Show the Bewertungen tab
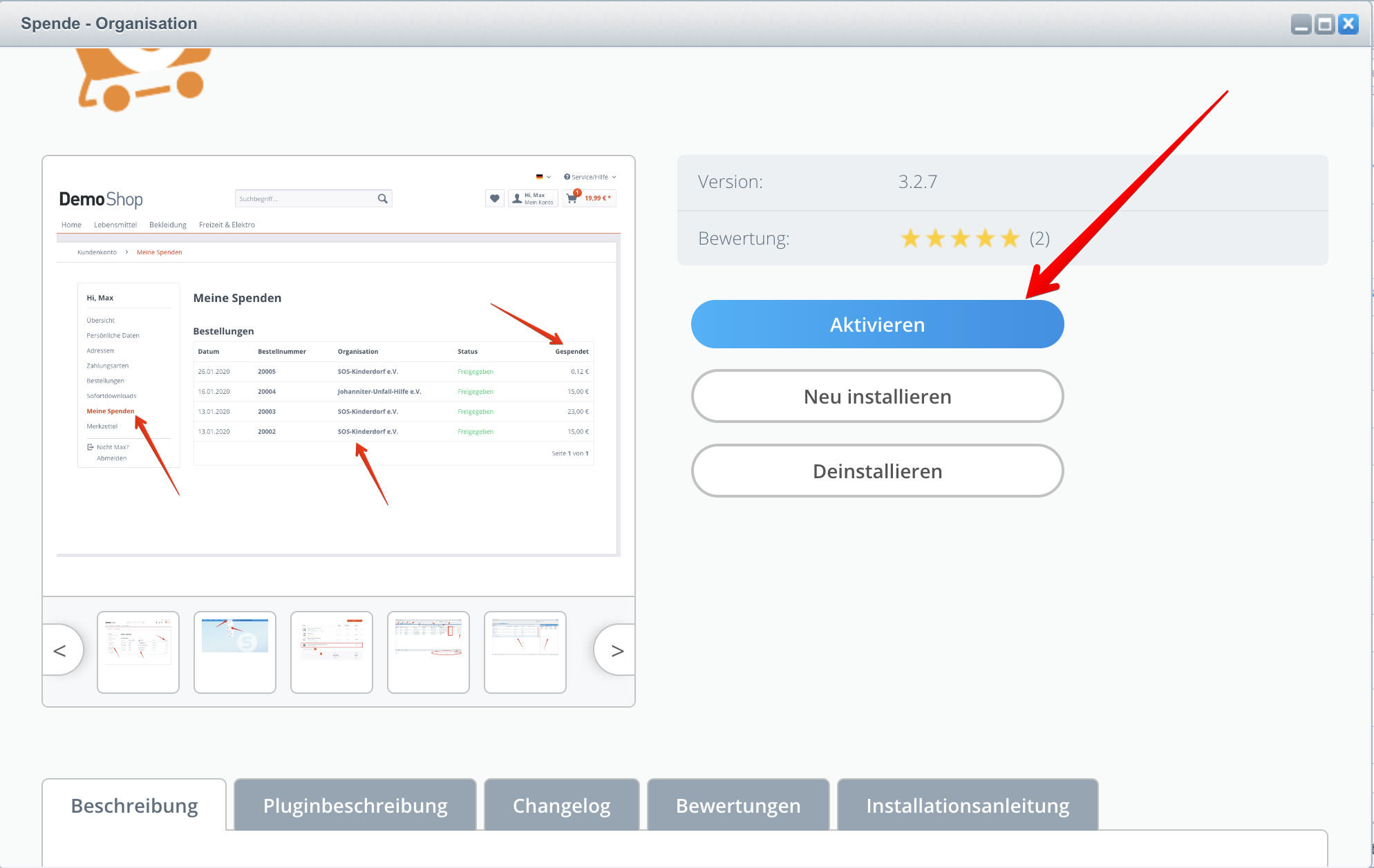 738,806
